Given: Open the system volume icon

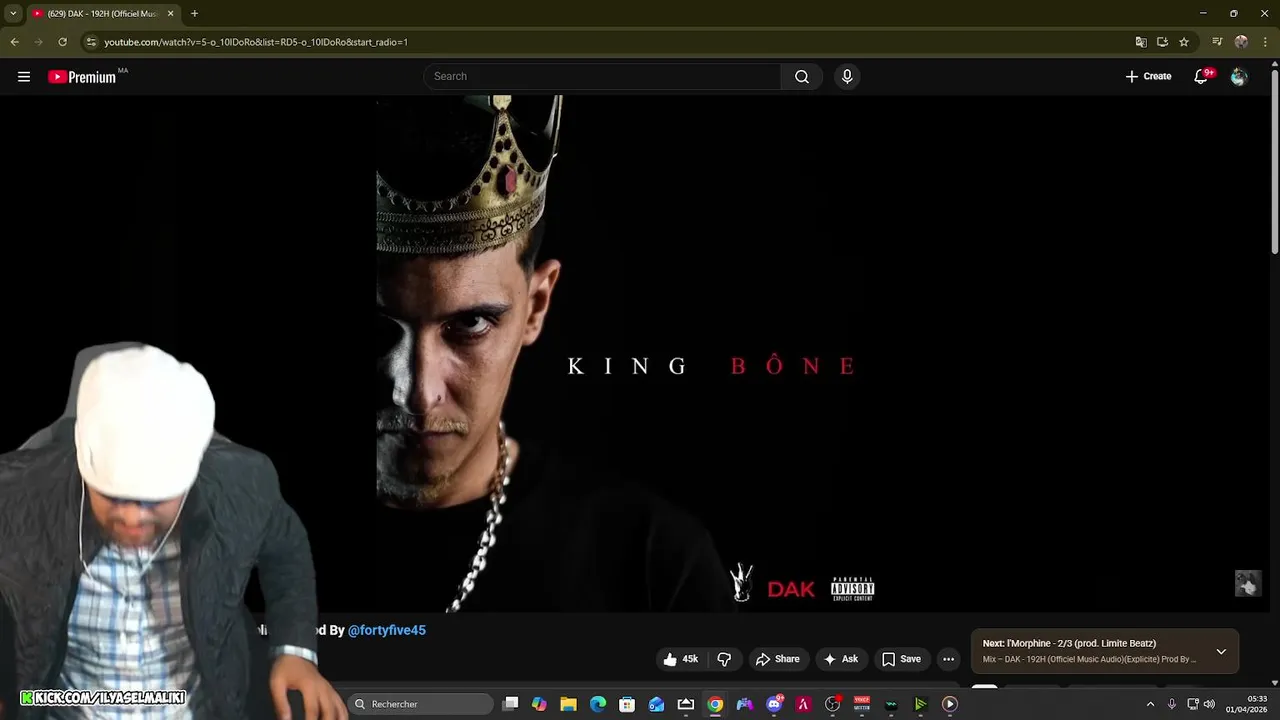Looking at the screenshot, I should [x=1209, y=704].
